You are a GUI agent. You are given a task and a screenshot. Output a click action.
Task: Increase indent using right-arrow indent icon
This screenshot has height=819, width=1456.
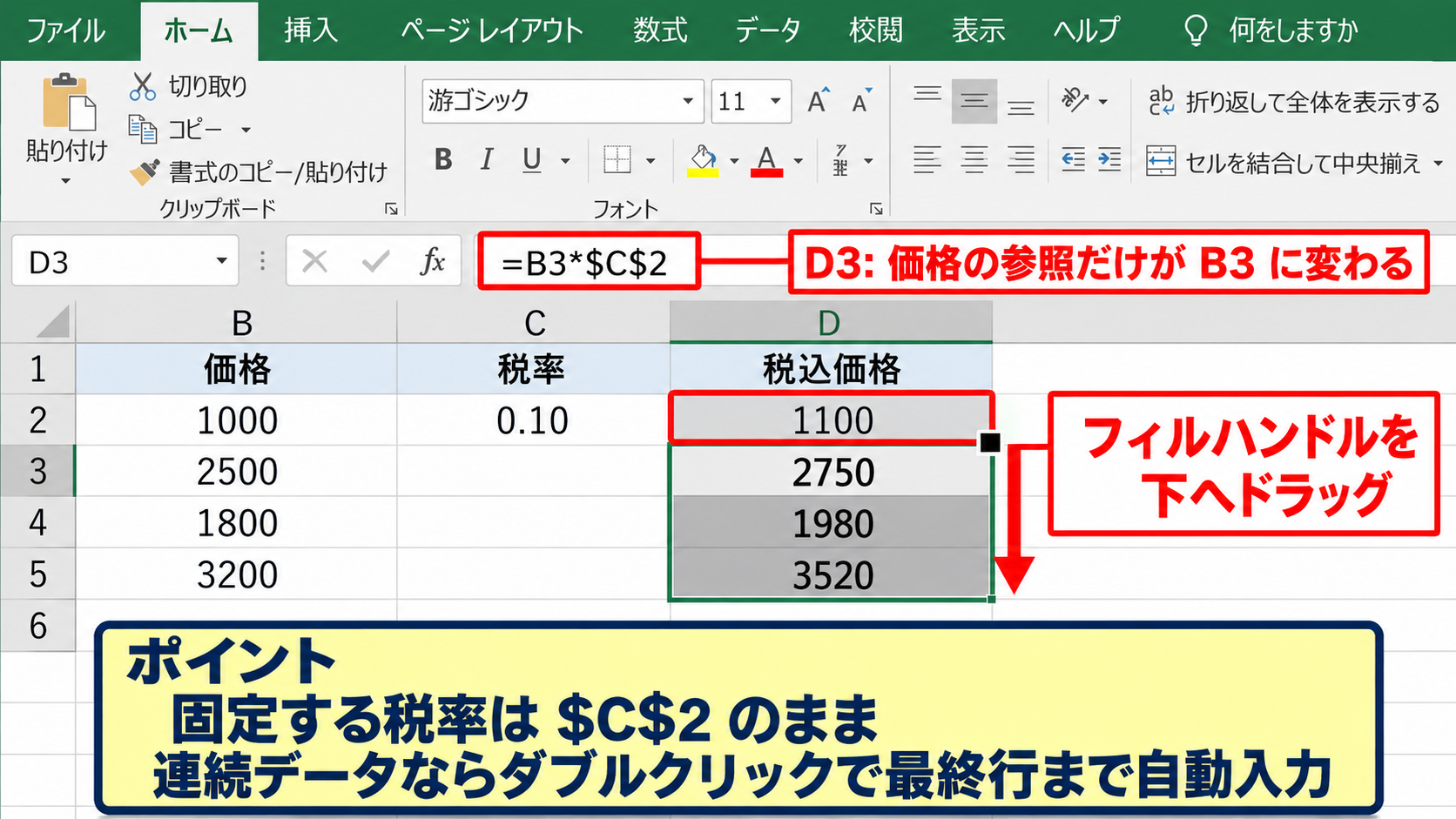(x=1109, y=160)
